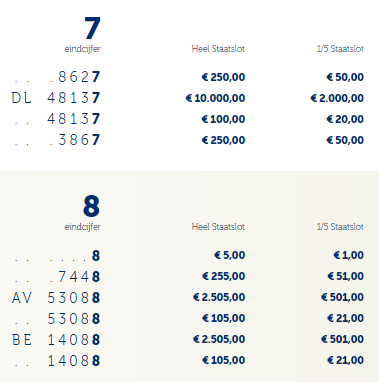Select lot number DL 48137
This screenshot has width=379, height=382.
56,98
